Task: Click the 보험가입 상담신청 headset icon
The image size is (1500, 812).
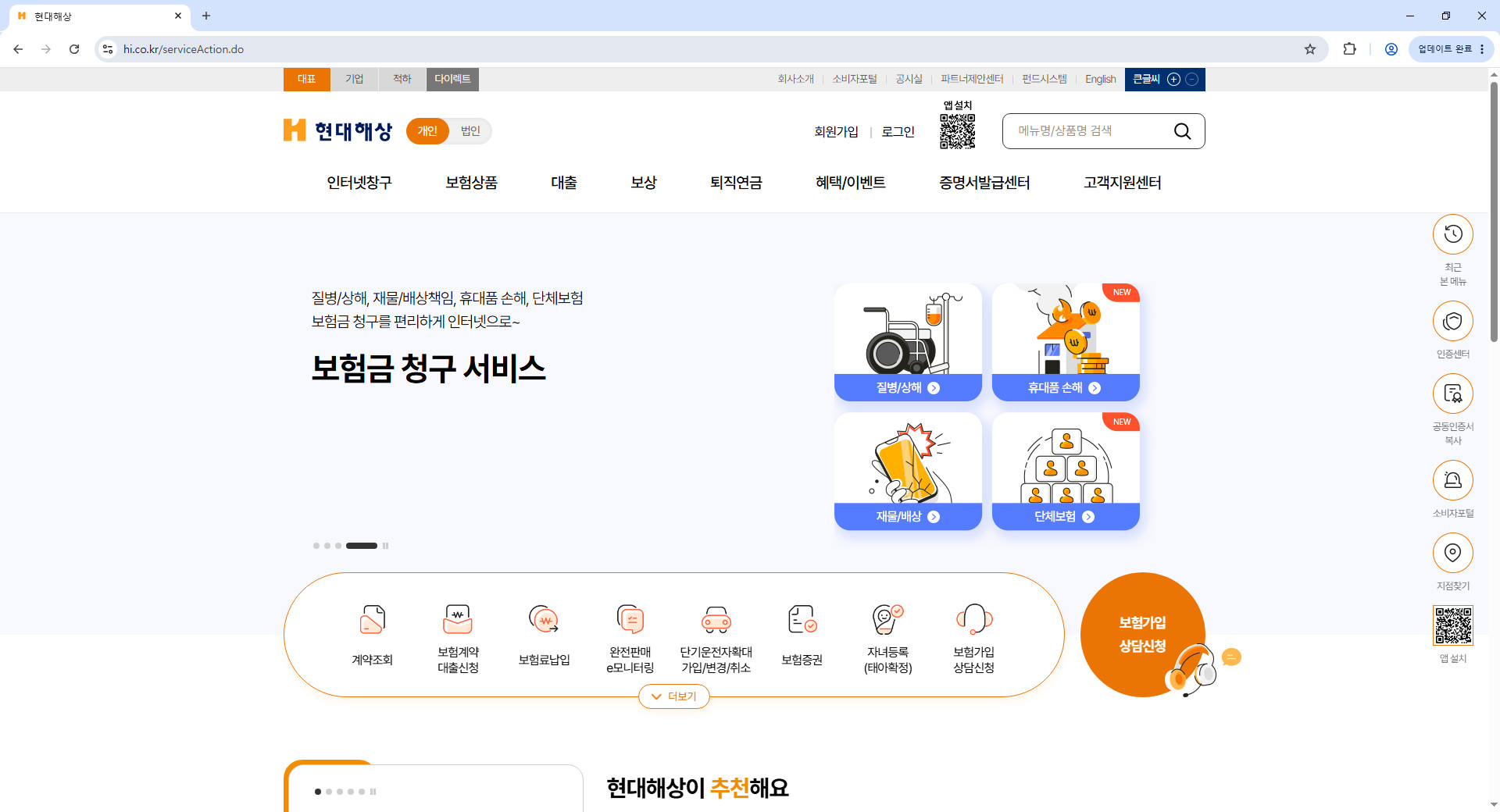Action: coord(974,620)
